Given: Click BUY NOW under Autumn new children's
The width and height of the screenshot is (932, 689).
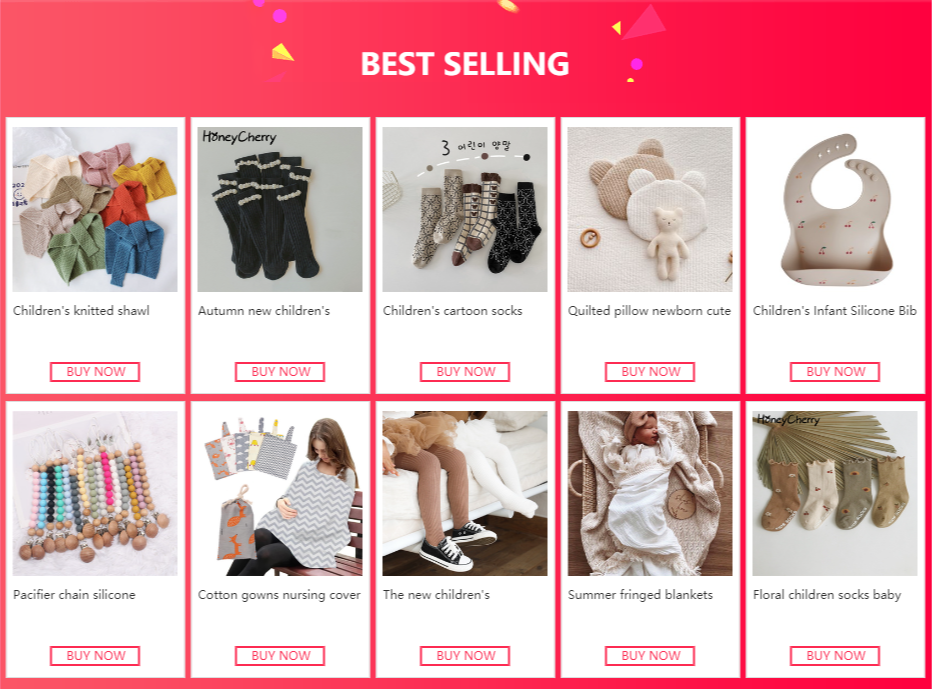Looking at the screenshot, I should coord(280,372).
